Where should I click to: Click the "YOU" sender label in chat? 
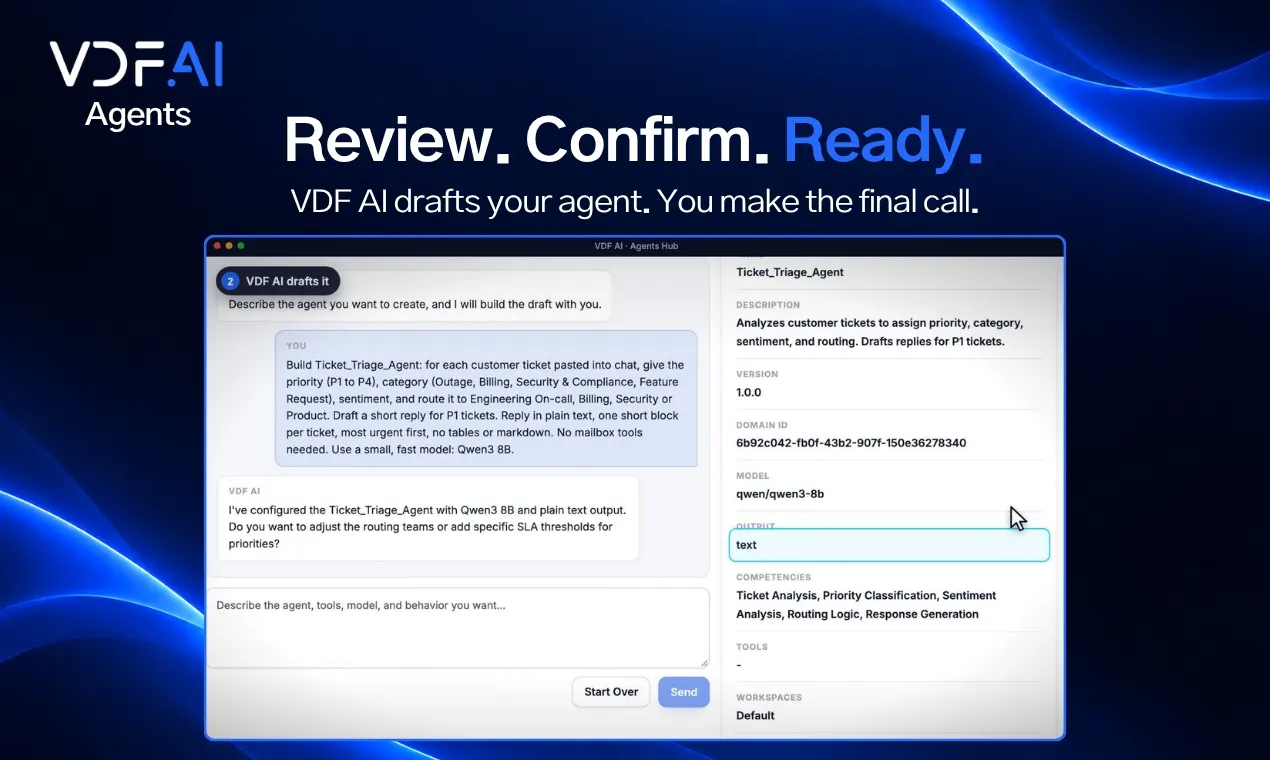point(296,346)
